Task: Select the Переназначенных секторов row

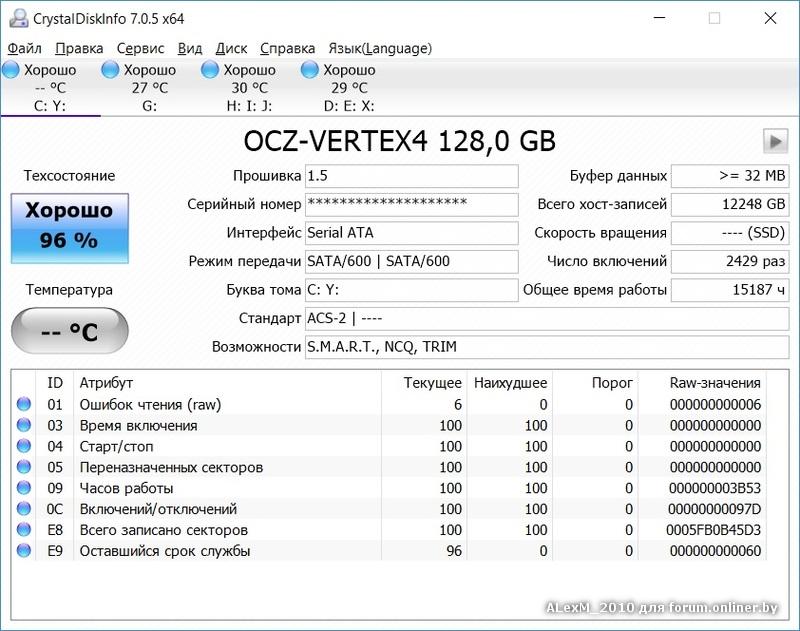Action: (389, 467)
